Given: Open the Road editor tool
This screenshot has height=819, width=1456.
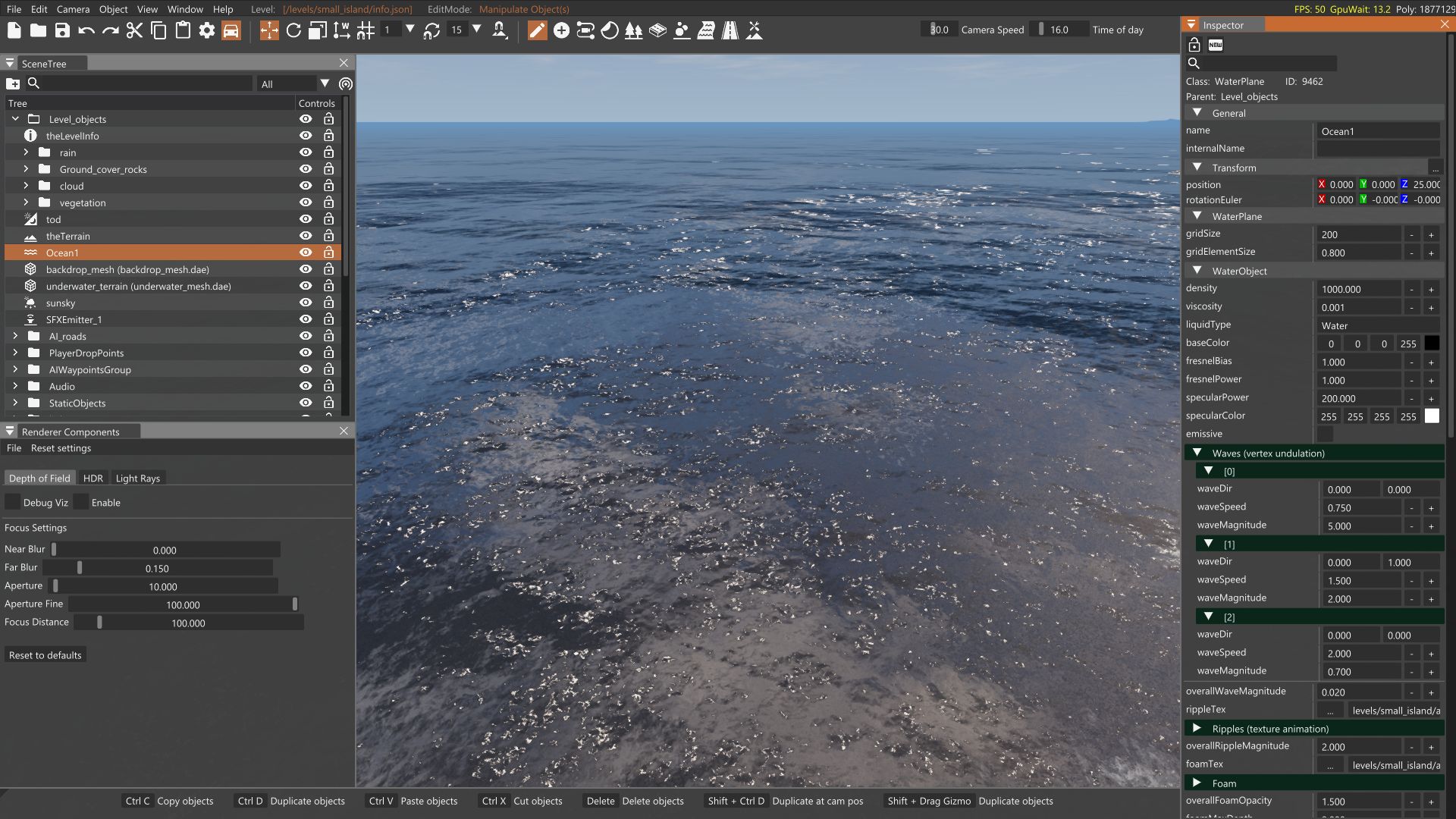Looking at the screenshot, I should 730,30.
